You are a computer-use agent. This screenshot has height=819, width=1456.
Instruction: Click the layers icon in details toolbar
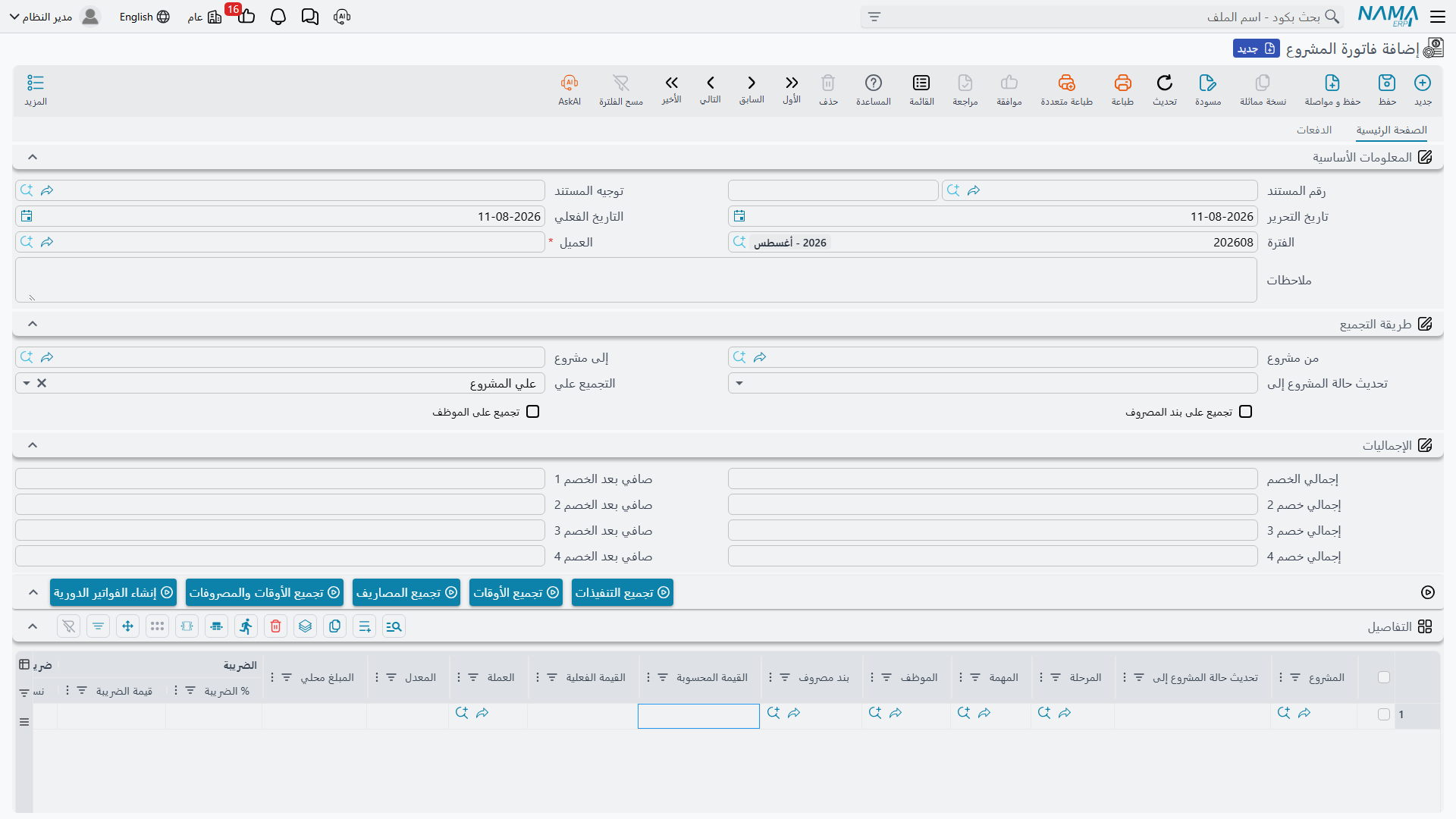(x=305, y=626)
